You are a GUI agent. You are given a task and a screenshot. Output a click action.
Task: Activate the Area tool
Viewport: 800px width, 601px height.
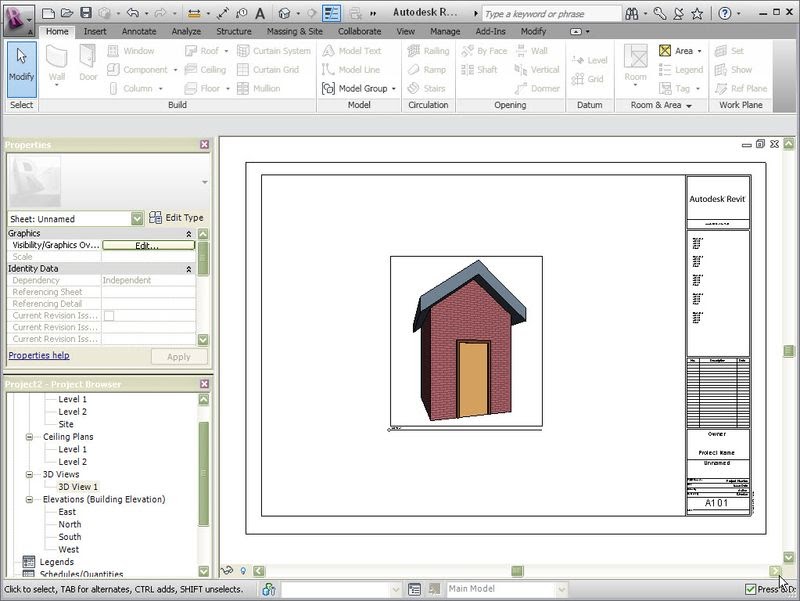point(682,50)
